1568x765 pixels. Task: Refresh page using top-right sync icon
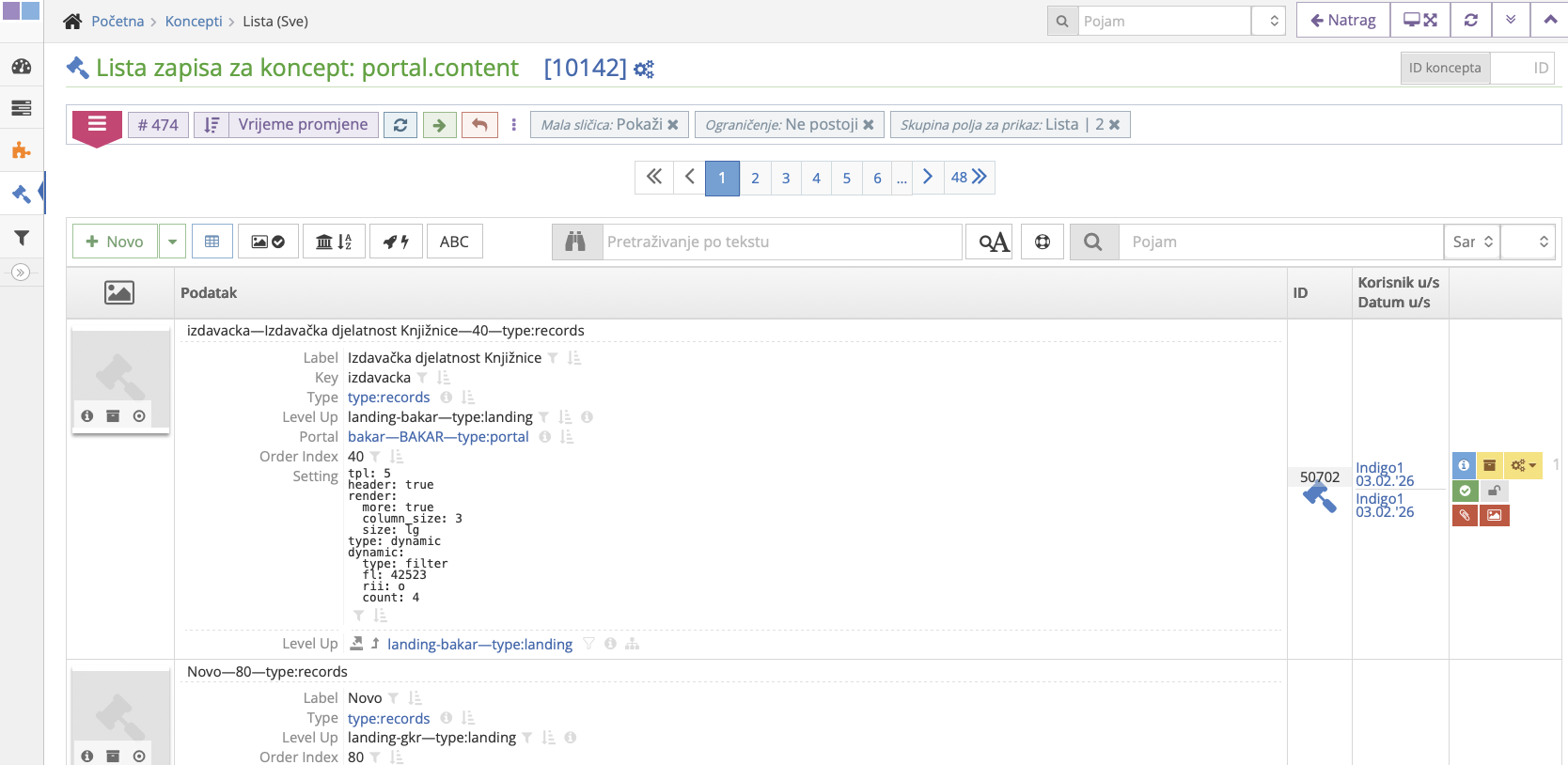click(x=1471, y=20)
